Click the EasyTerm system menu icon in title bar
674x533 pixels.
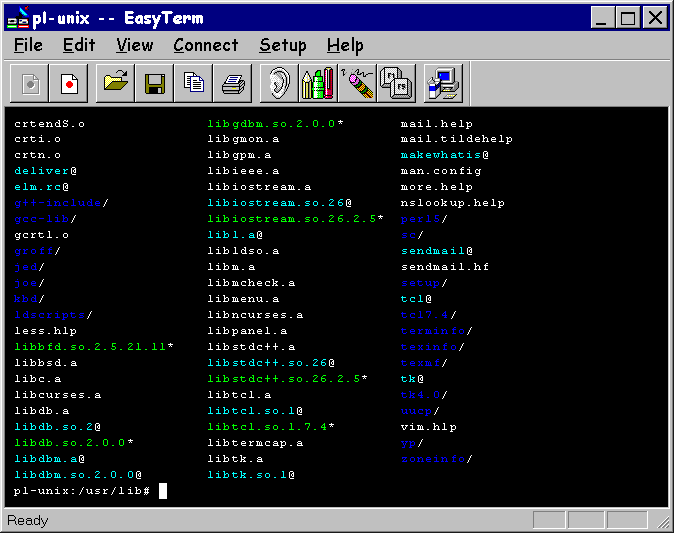18,17
